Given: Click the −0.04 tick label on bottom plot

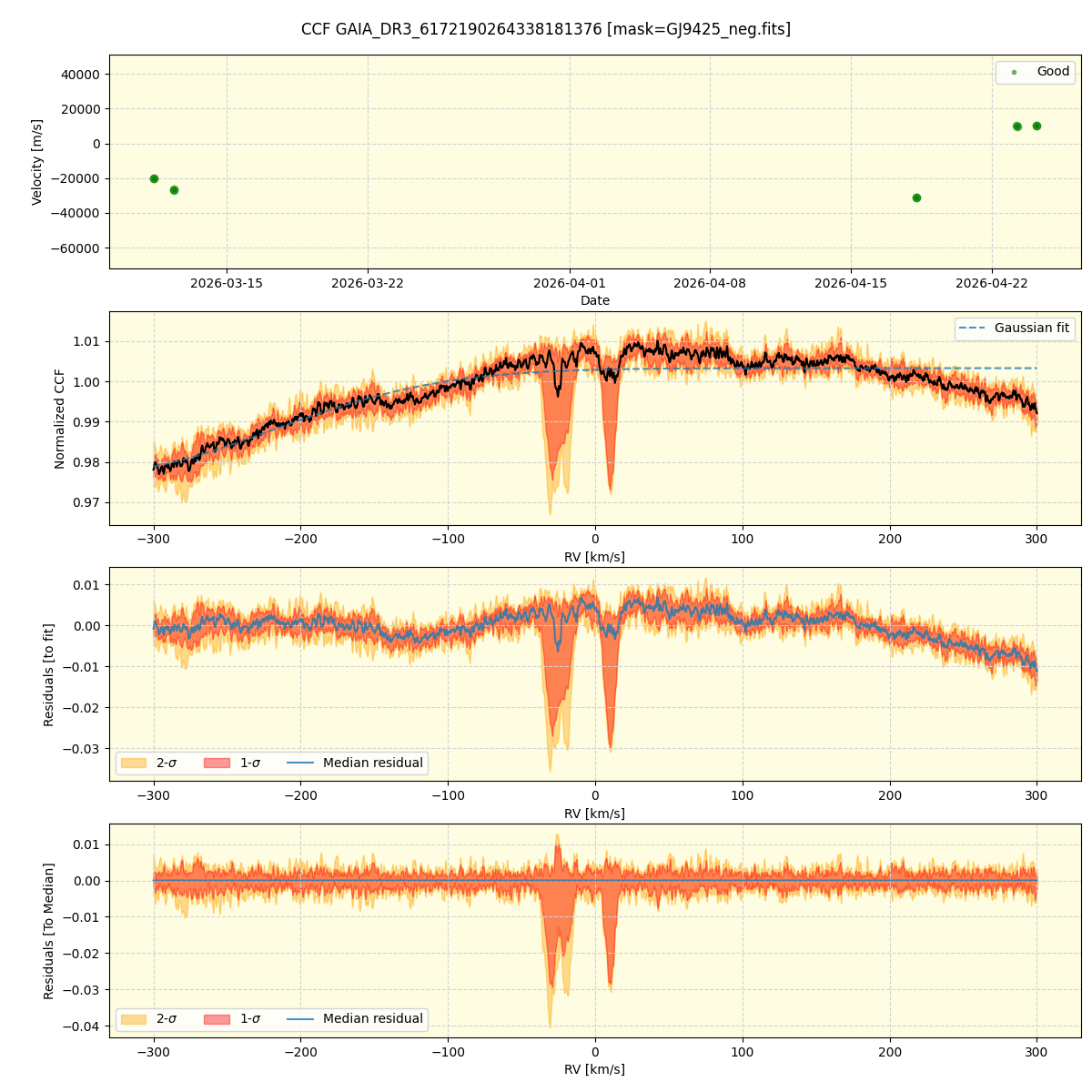Looking at the screenshot, I should [x=81, y=1026].
